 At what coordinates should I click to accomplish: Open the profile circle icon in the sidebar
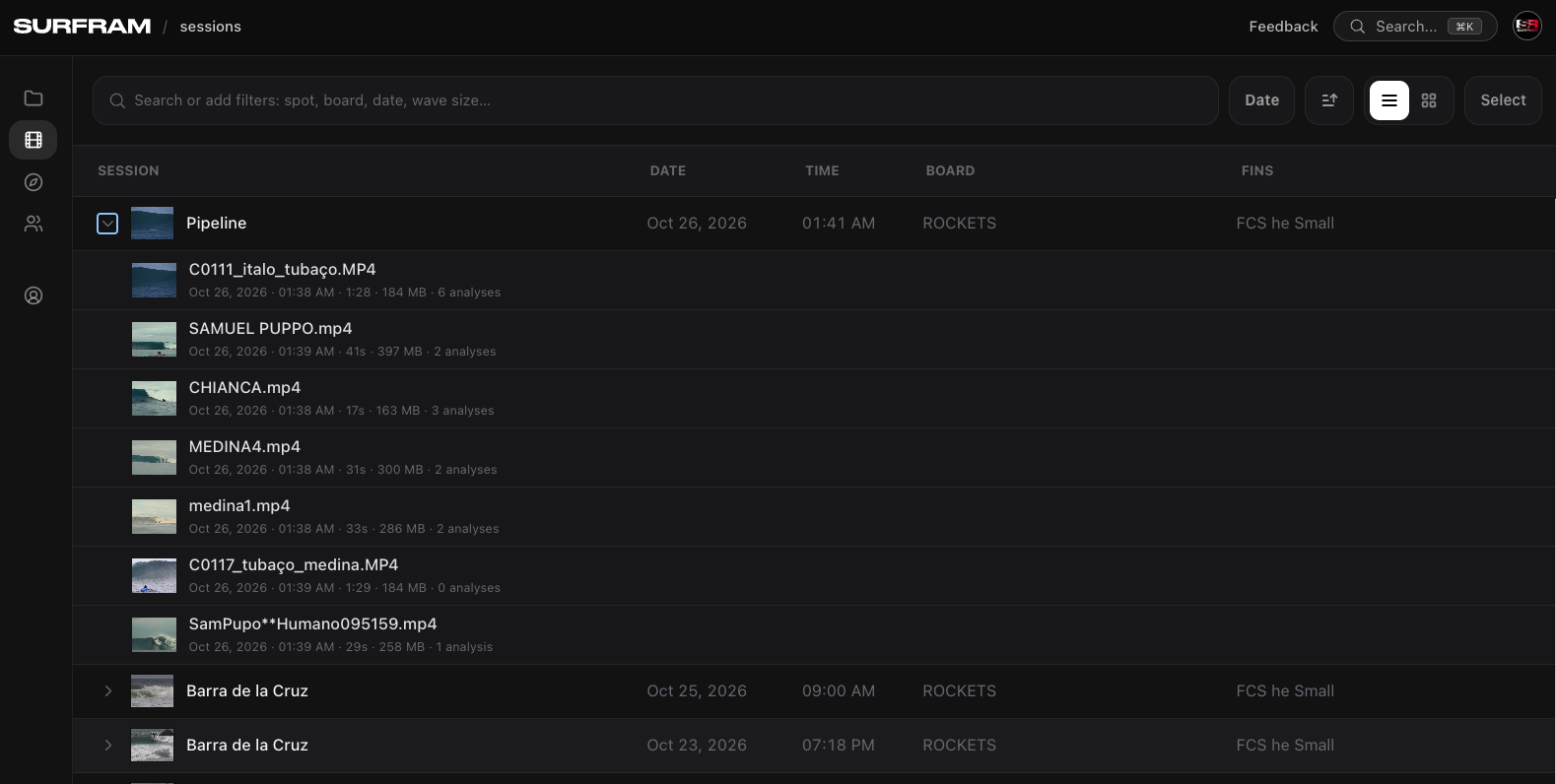point(34,295)
